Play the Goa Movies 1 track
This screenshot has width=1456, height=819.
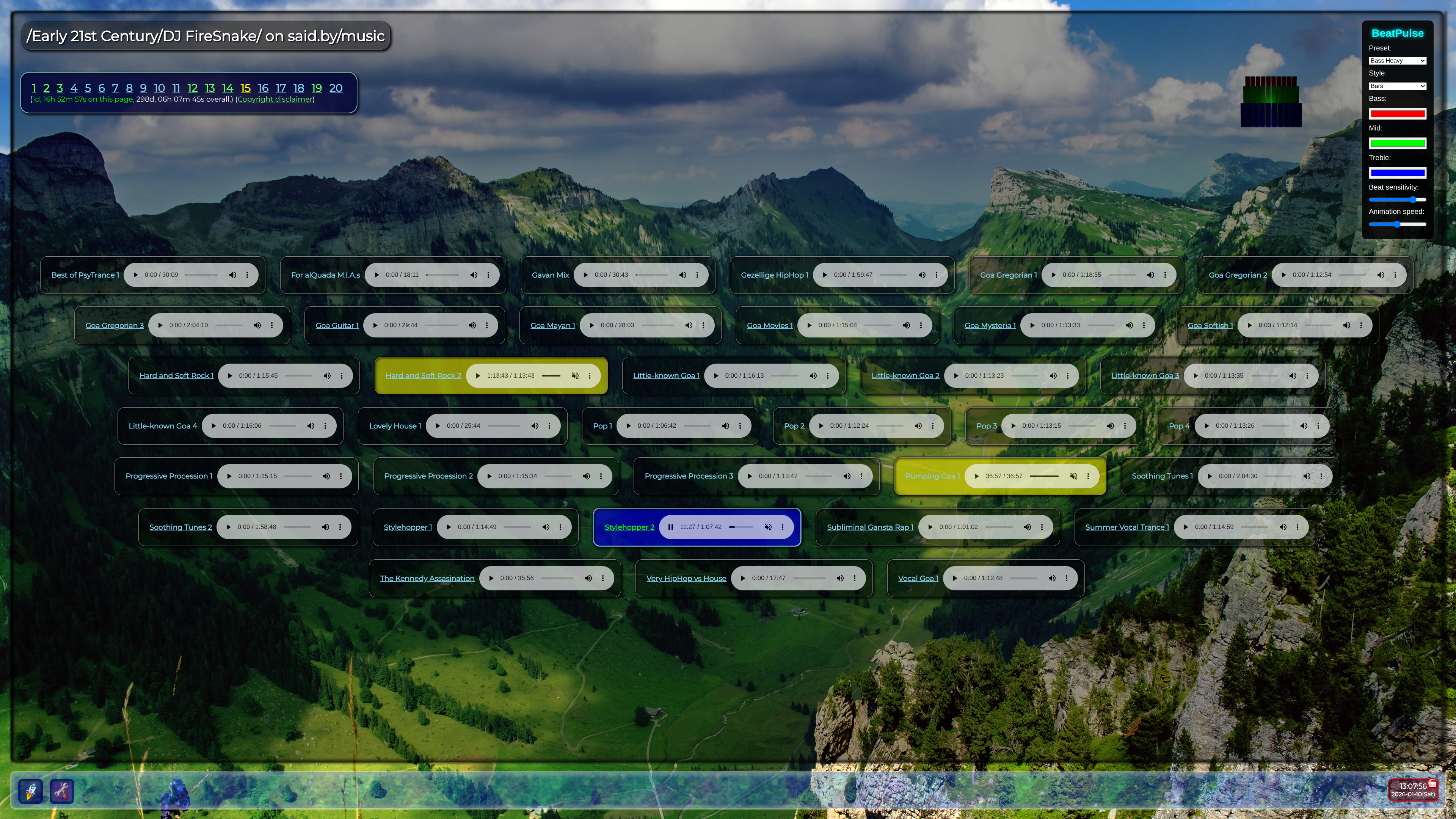point(810,325)
